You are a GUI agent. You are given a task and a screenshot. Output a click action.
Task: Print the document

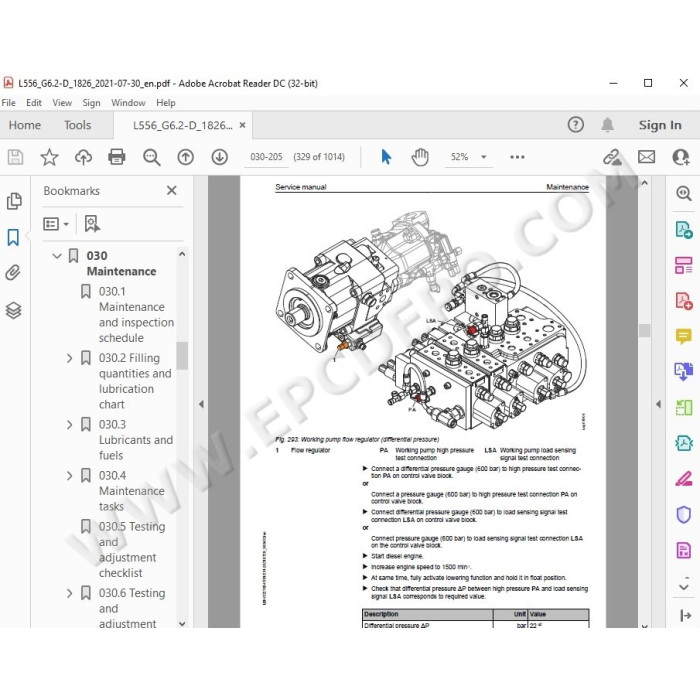117,157
